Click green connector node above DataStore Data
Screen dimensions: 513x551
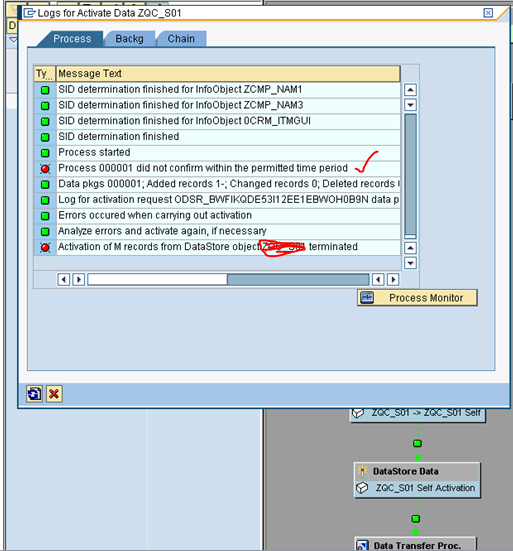tap(417, 443)
